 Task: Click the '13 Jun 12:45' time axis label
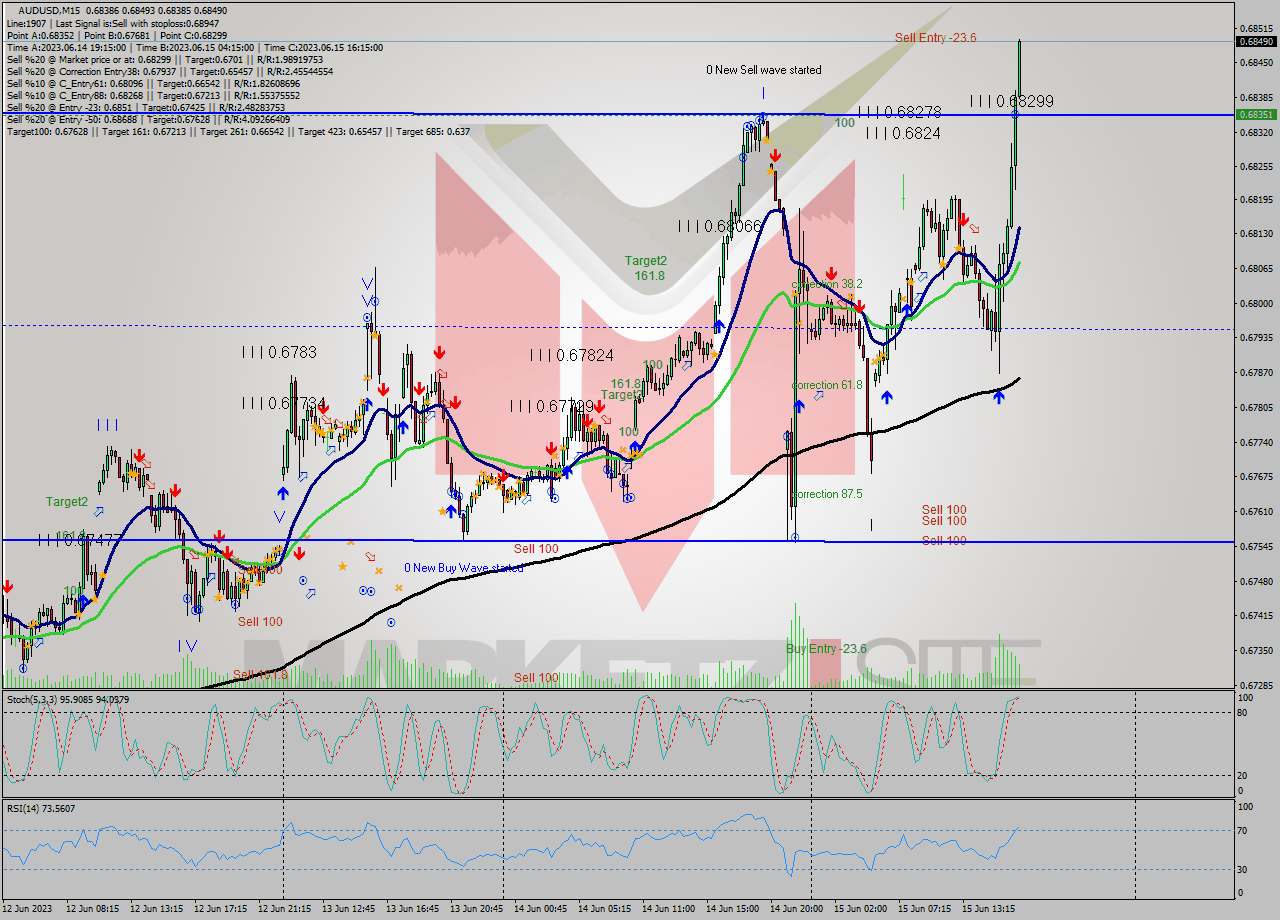[x=347, y=909]
